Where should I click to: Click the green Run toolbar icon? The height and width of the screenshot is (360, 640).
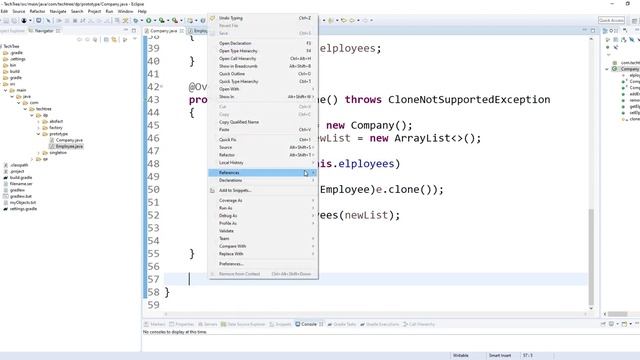[x=149, y=20]
